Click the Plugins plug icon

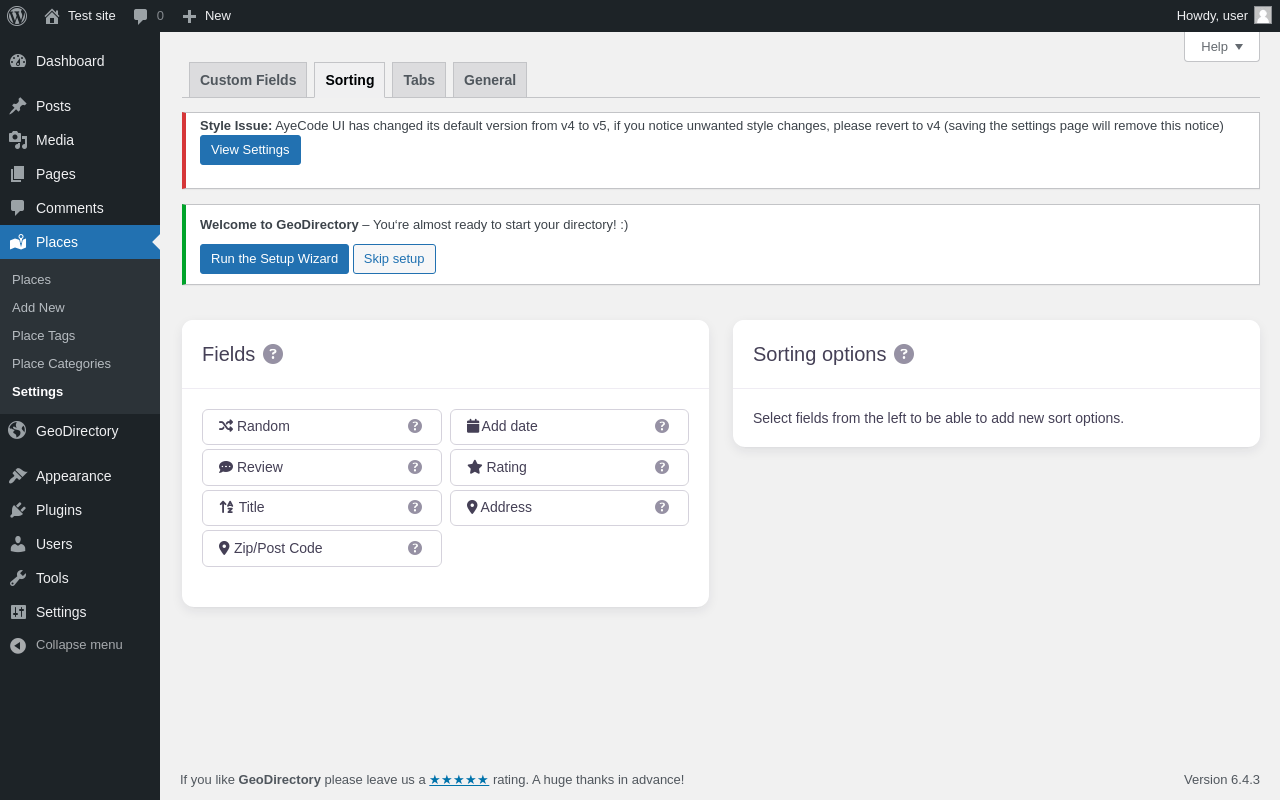(18, 510)
